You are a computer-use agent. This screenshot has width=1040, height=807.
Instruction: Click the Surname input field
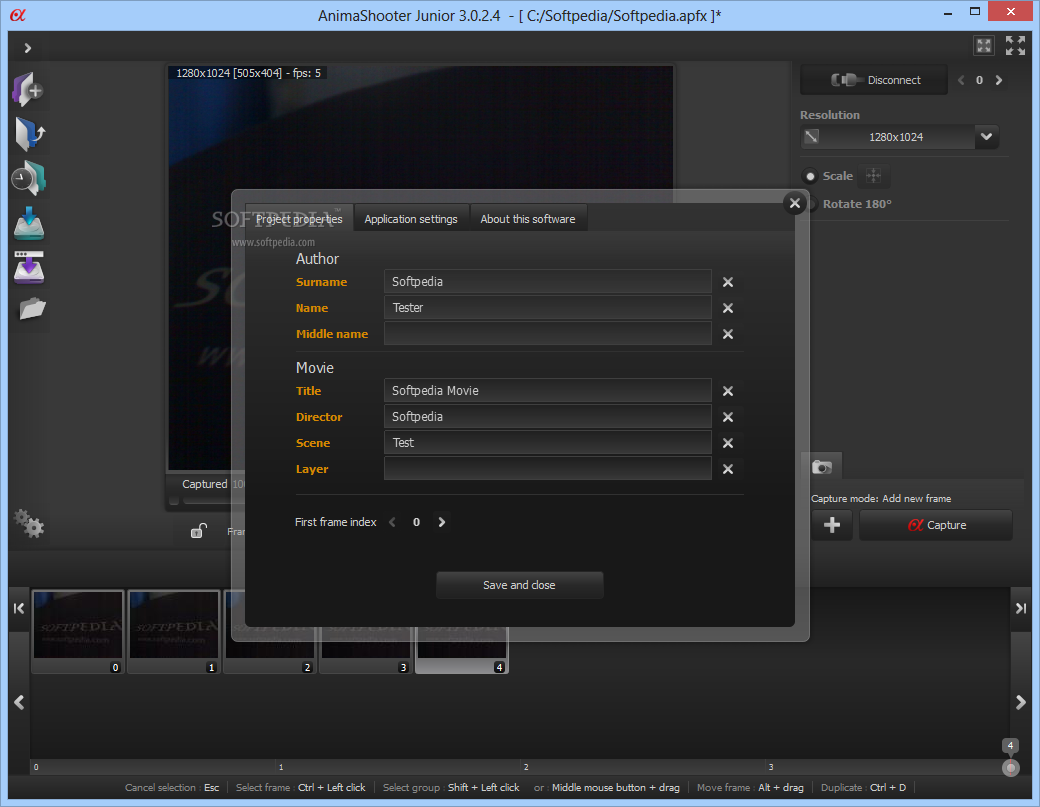click(547, 281)
